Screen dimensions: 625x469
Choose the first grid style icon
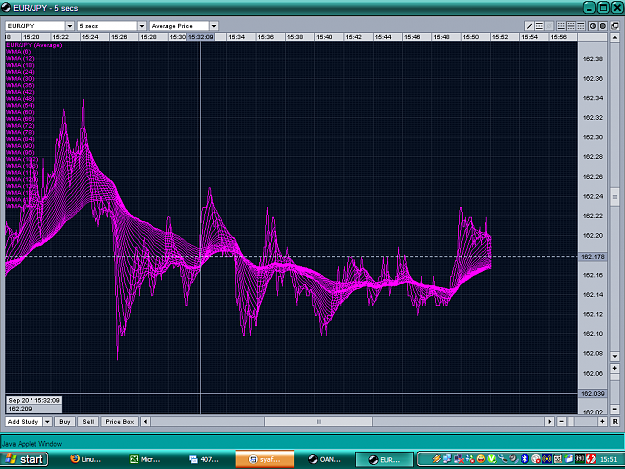pyautogui.click(x=561, y=26)
